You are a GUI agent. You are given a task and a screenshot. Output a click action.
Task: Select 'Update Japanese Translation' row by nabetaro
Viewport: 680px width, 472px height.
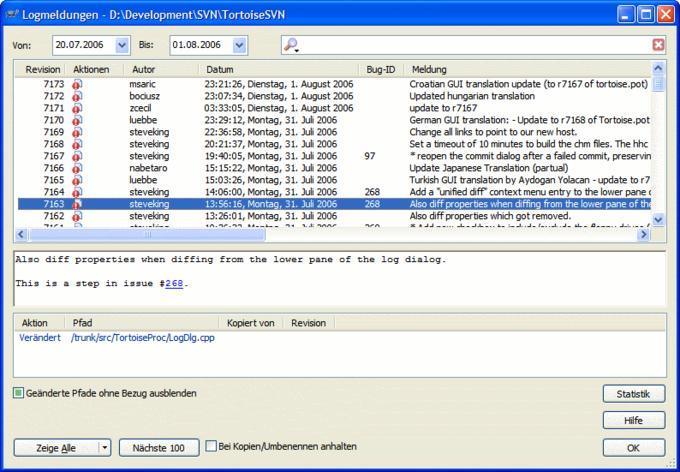(x=334, y=168)
